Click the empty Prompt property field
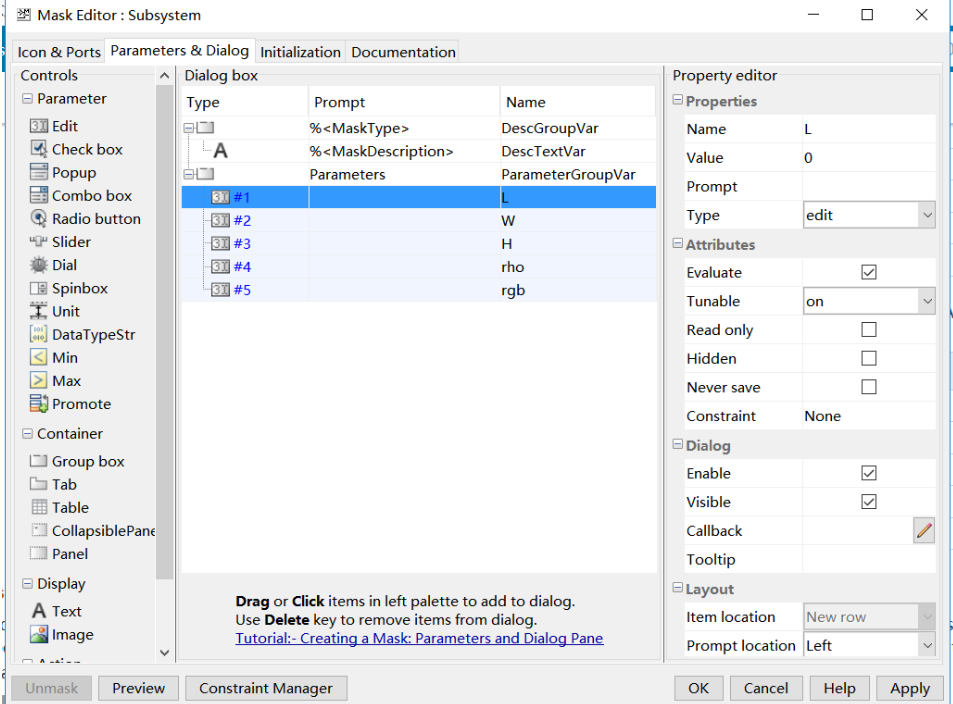This screenshot has height=704, width=953. point(869,187)
